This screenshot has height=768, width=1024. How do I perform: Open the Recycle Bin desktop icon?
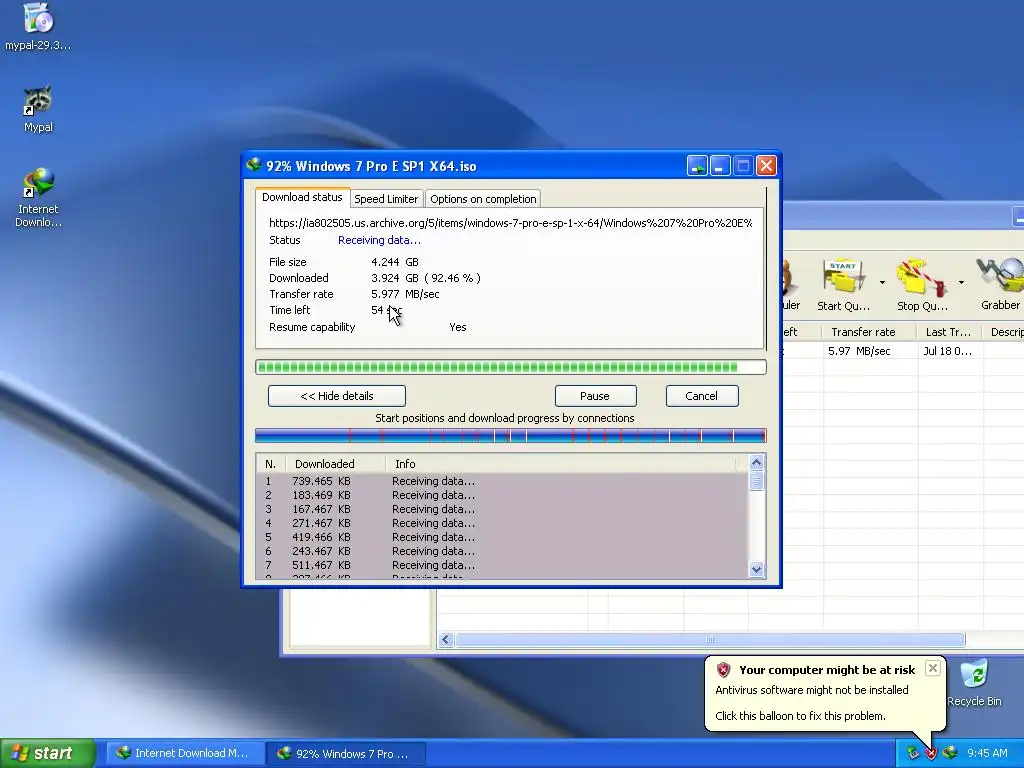[974, 682]
